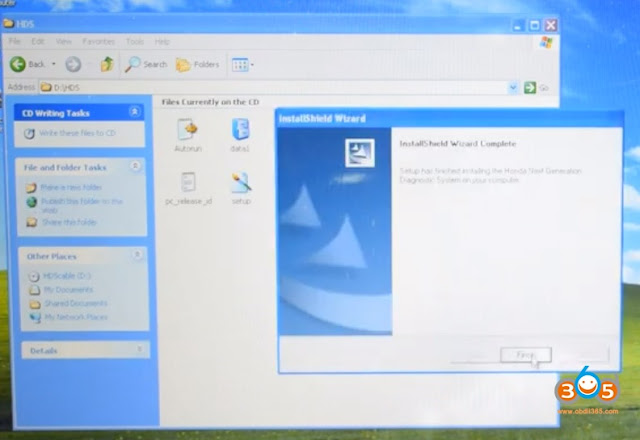Viewport: 640px width, 440px height.
Task: Click the HDS folder icon in title bar
Action: [9, 23]
